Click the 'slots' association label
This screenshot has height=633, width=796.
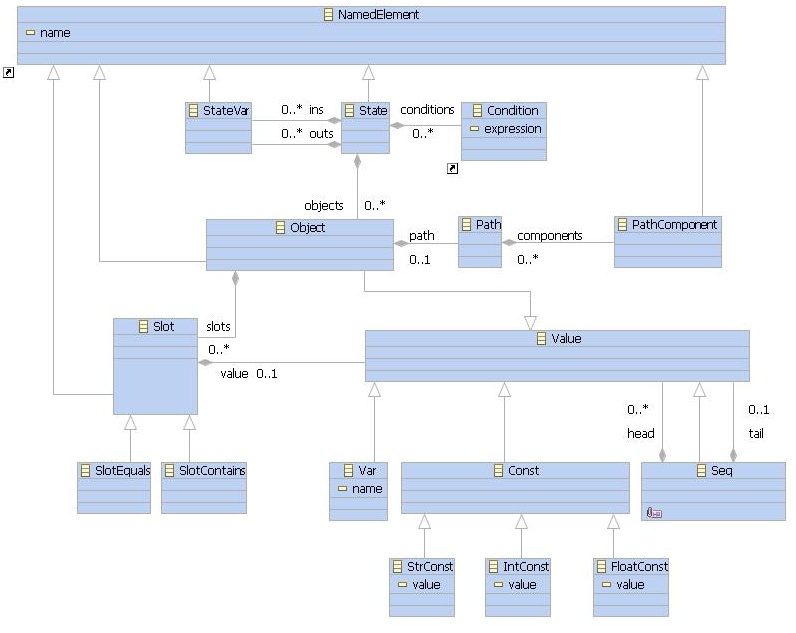[218, 326]
